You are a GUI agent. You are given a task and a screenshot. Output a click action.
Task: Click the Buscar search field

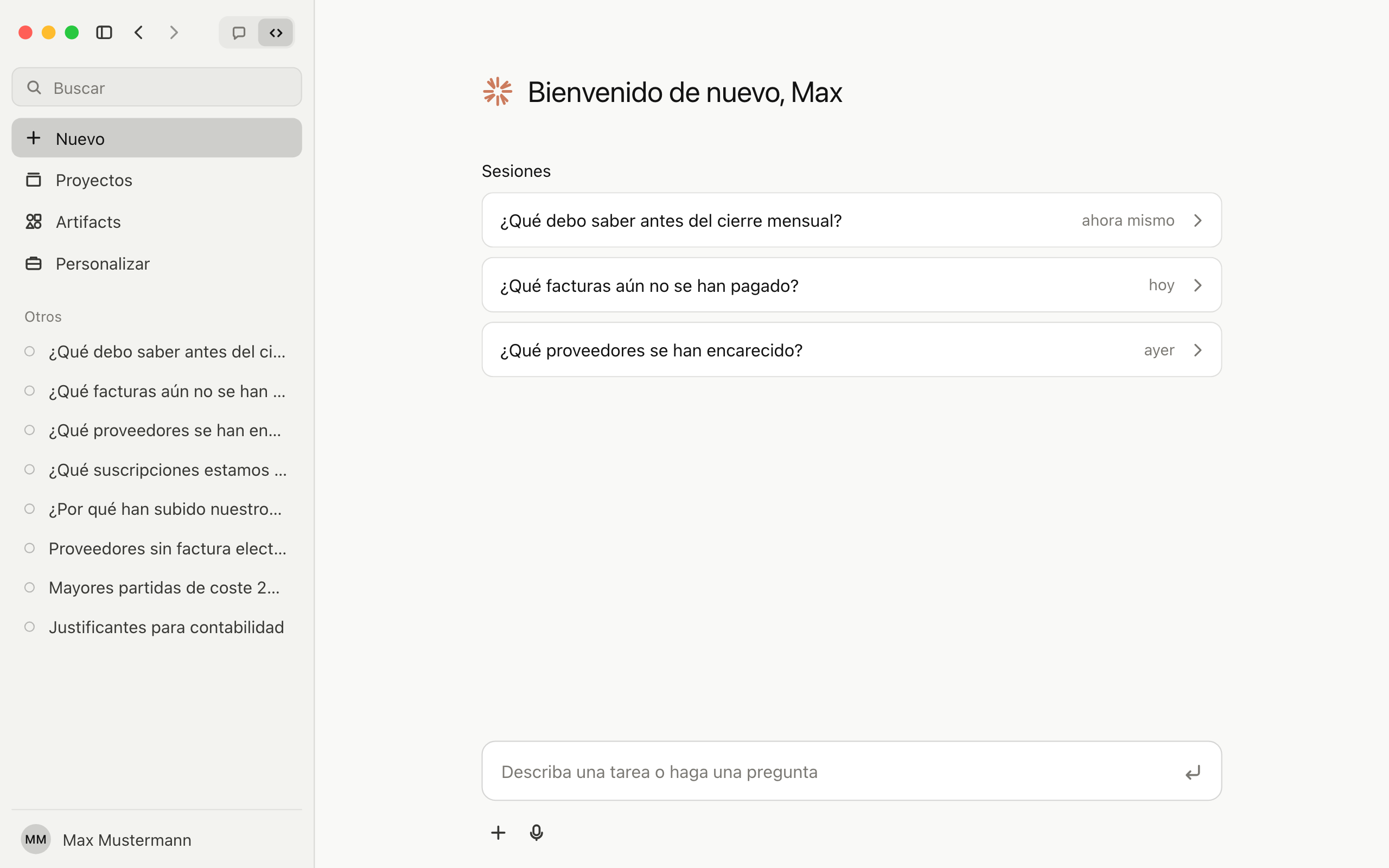[157, 87]
